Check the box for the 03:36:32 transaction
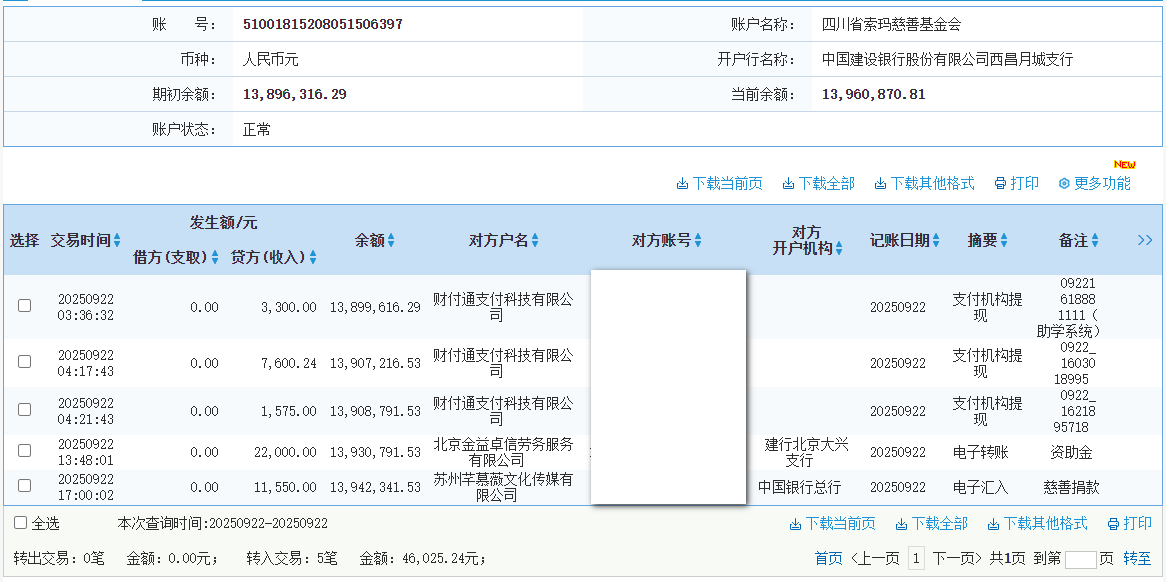Image resolution: width=1166 pixels, height=582 pixels. click(x=25, y=306)
